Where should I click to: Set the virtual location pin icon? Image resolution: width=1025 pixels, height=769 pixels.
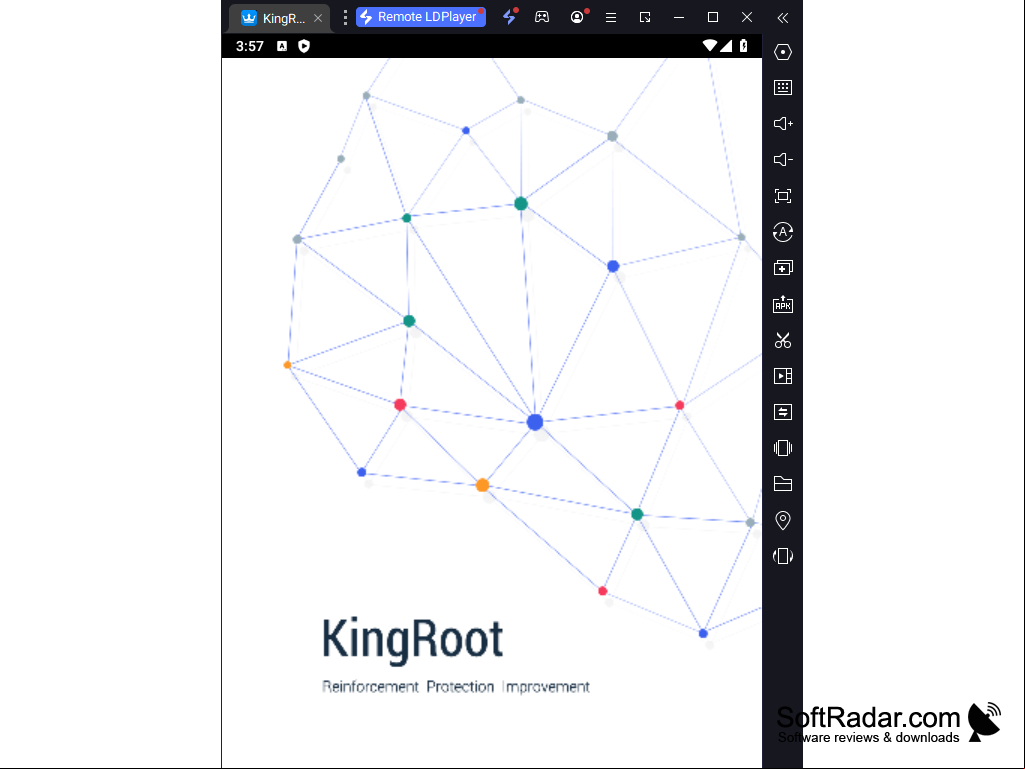pyautogui.click(x=782, y=521)
